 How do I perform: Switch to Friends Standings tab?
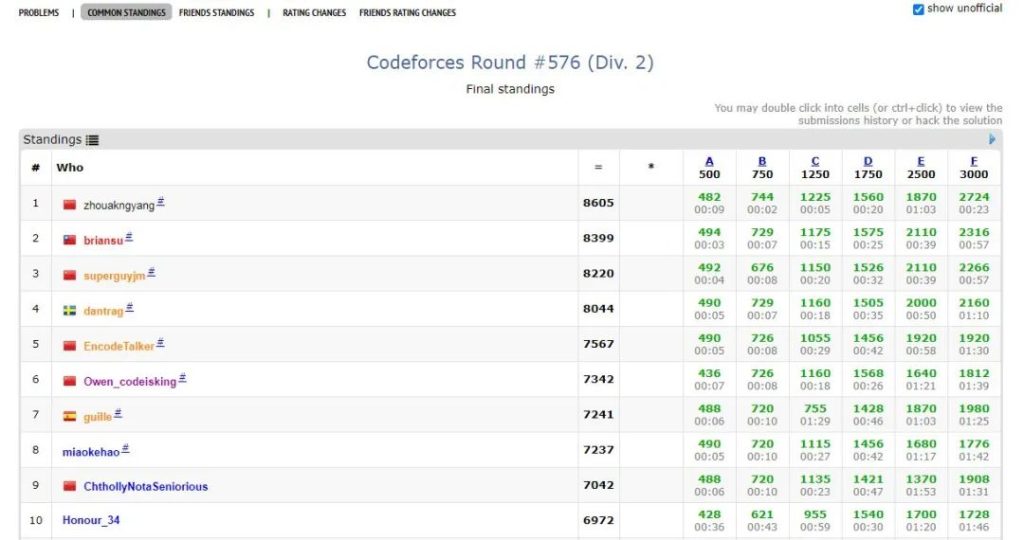point(216,12)
